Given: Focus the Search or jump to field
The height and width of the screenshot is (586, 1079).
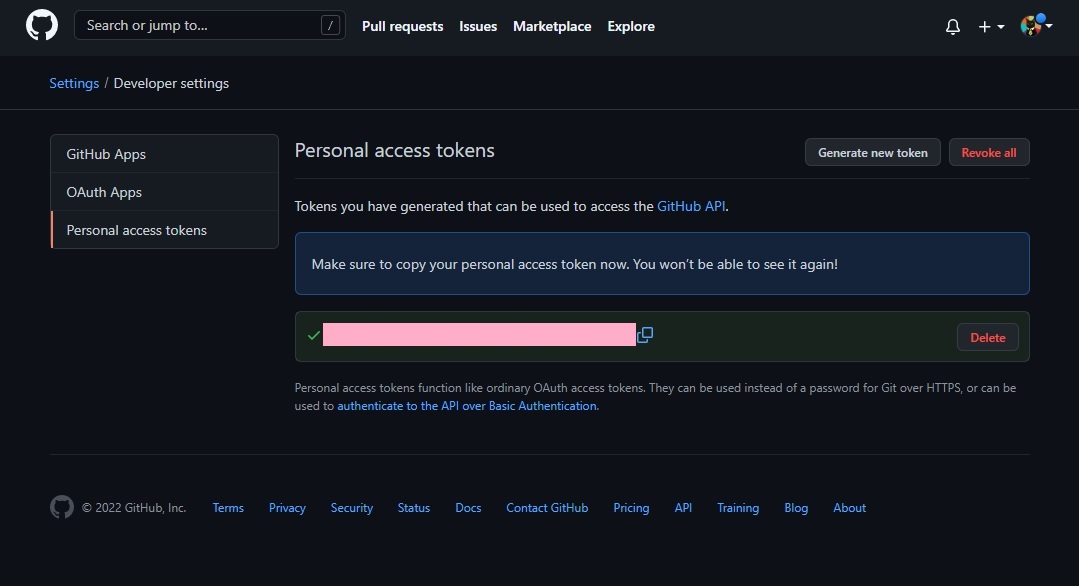Looking at the screenshot, I should coord(200,26).
